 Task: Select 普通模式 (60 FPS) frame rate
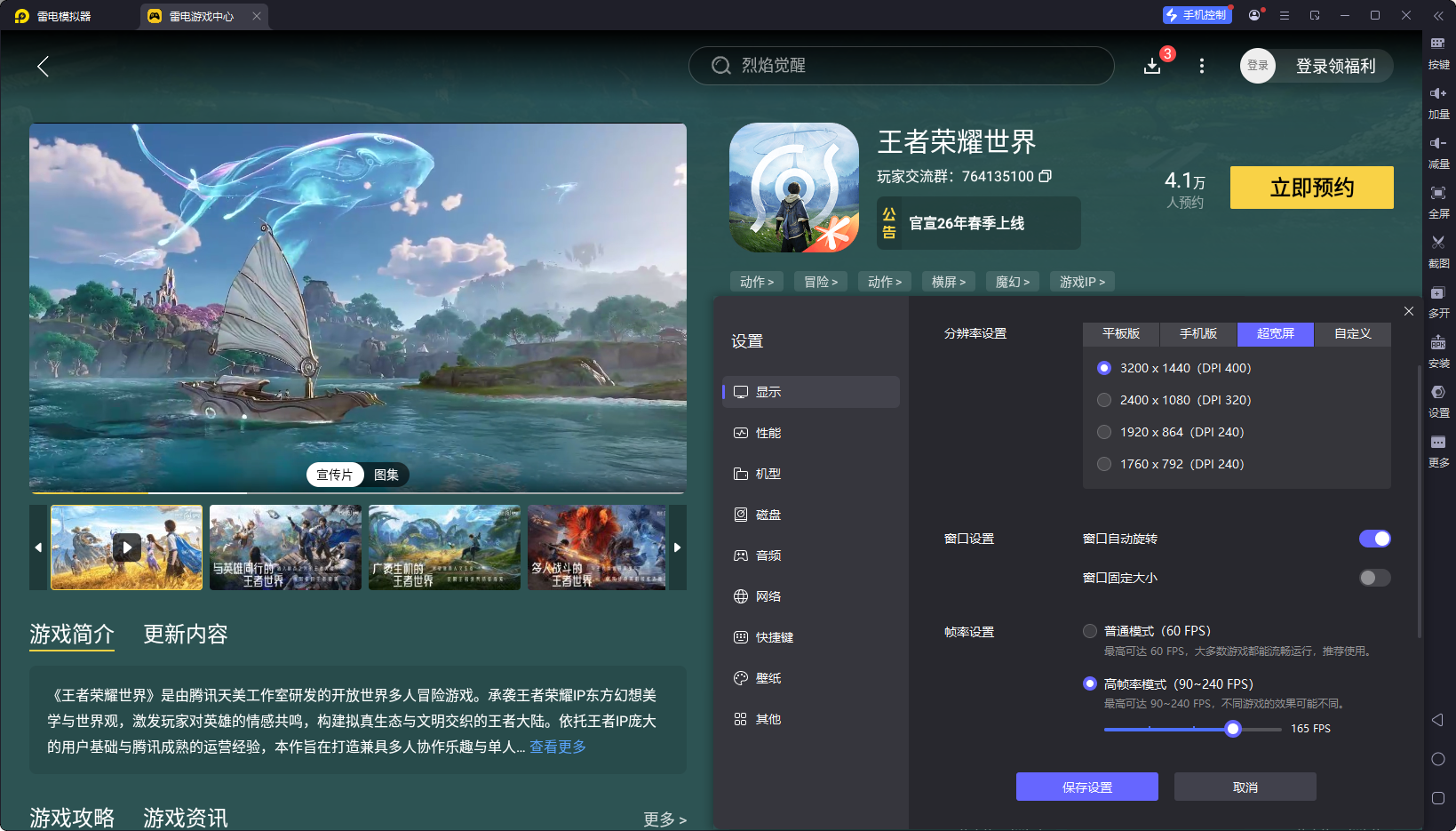tap(1090, 631)
